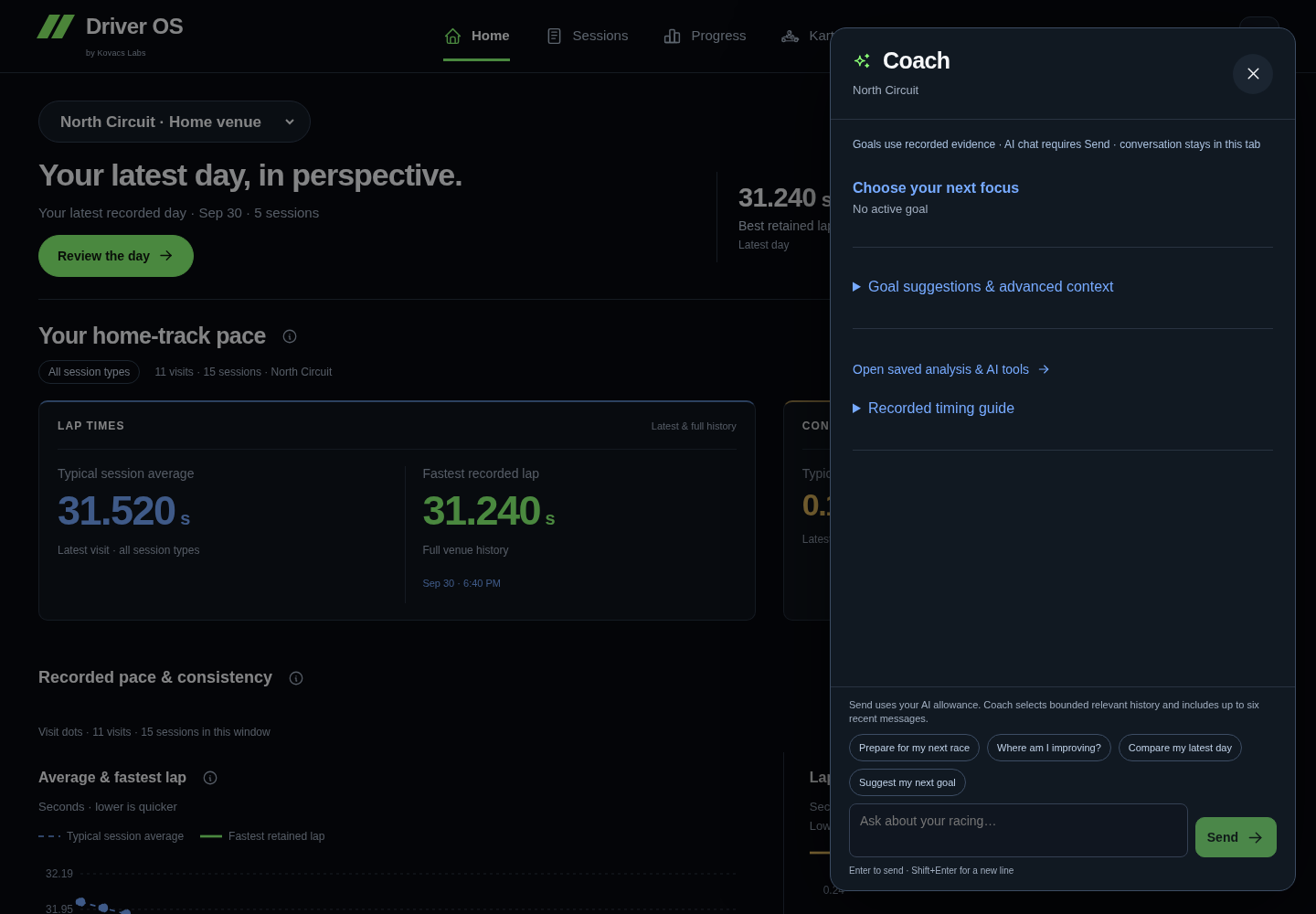Go to the Progress tab
Screen dimensions: 1316x914
pyautogui.click(x=705, y=36)
